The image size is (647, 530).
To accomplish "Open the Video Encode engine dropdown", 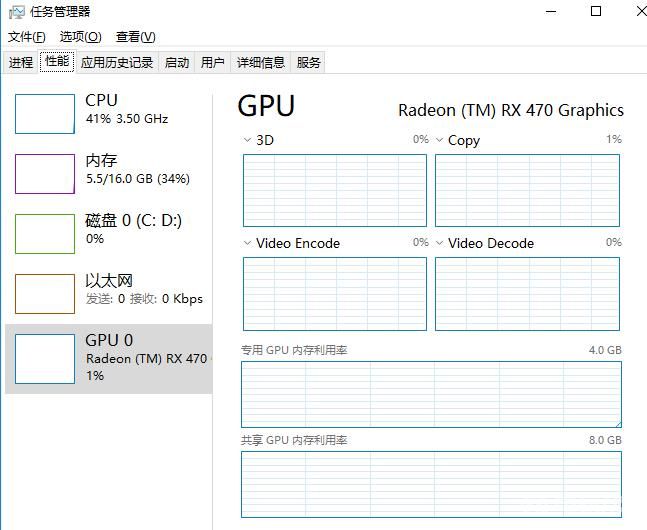I will coord(247,243).
